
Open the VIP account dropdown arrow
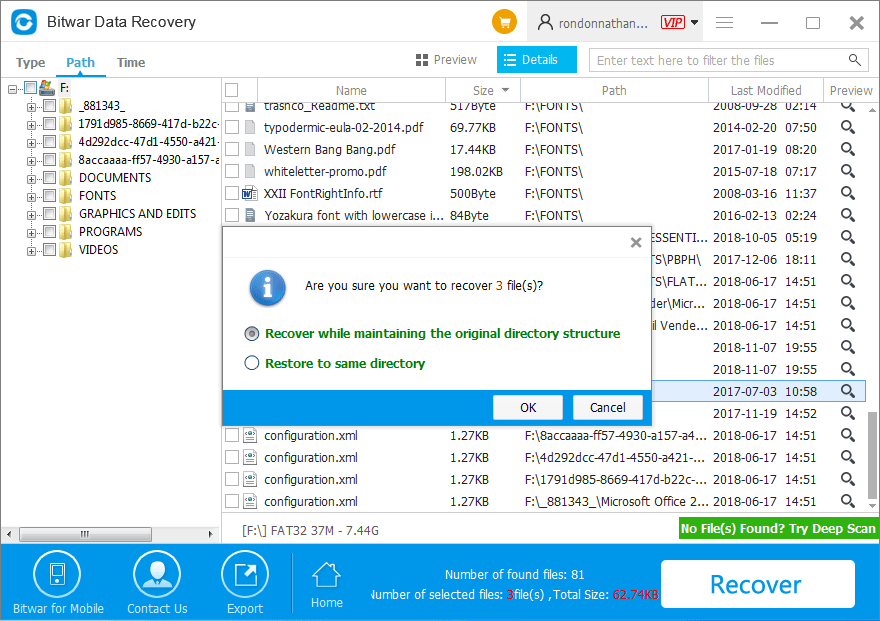[x=694, y=22]
